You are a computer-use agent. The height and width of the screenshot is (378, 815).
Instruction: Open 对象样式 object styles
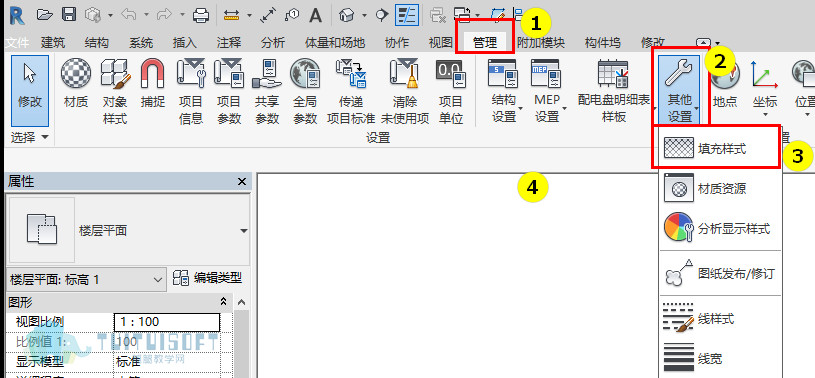pyautogui.click(x=115, y=91)
